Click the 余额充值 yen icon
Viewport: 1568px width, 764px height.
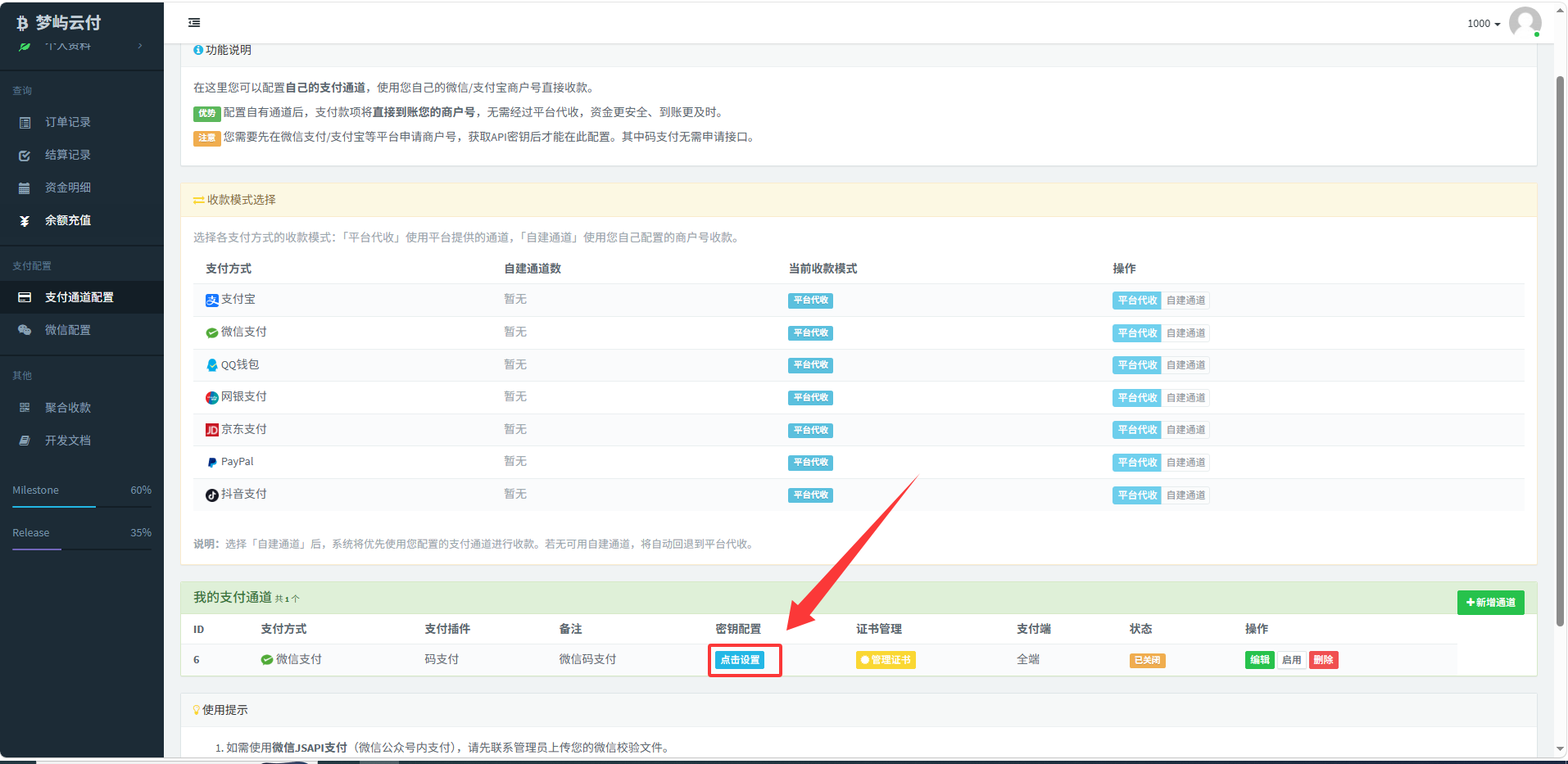pos(25,220)
